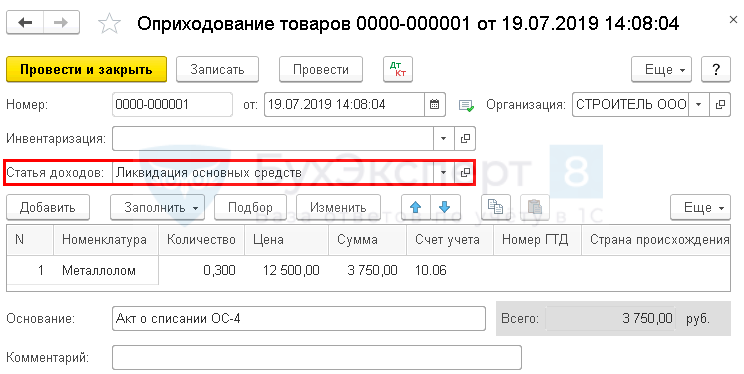Click the Сумма column header
744x374 pixels.
[368, 240]
